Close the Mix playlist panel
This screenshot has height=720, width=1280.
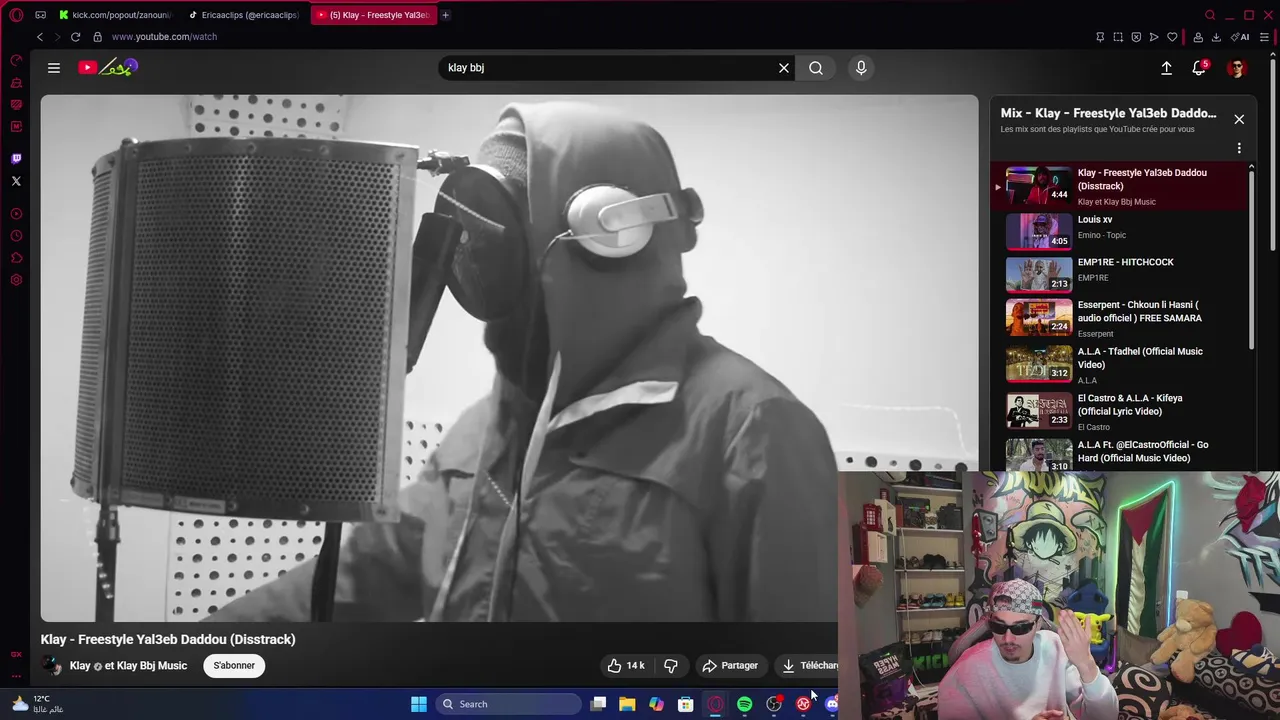pyautogui.click(x=1239, y=119)
